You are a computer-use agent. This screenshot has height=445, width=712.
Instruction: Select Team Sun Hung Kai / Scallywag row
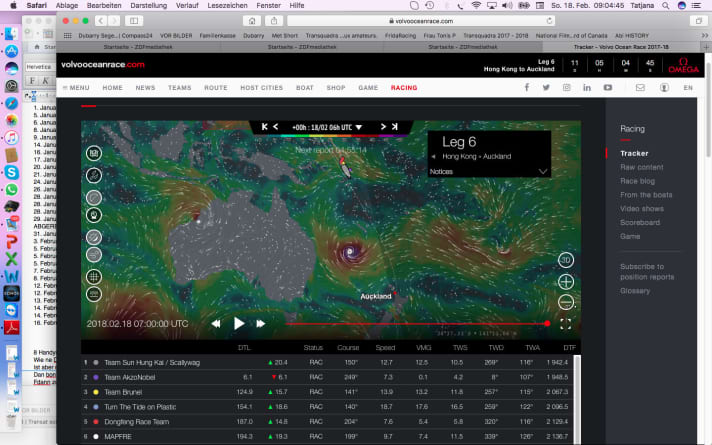point(327,362)
